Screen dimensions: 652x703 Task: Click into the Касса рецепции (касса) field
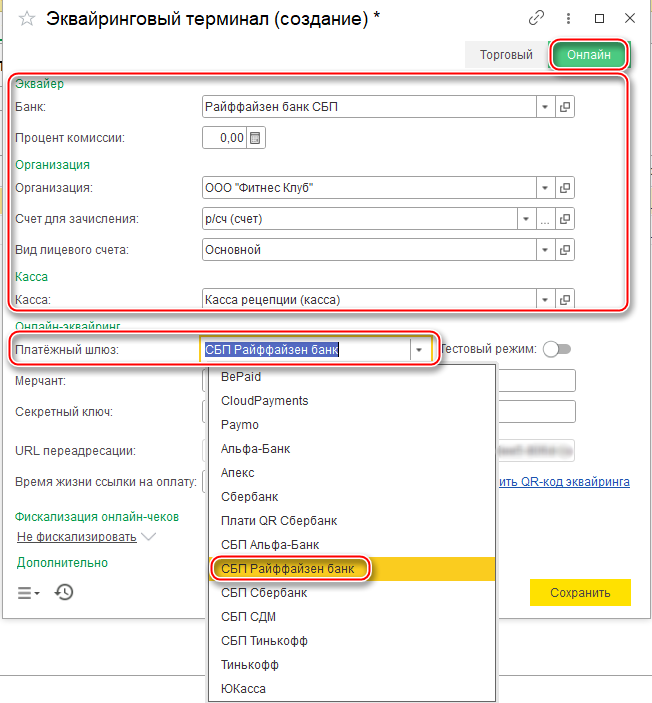coord(369,299)
